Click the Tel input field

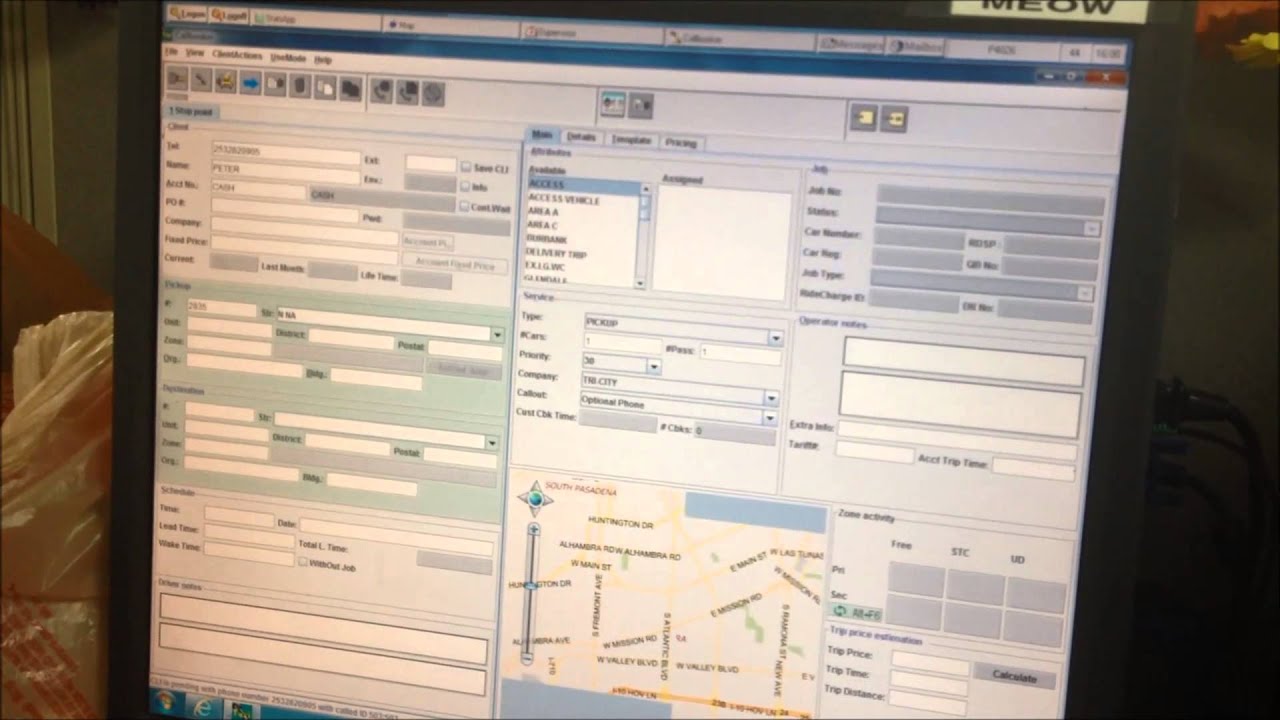[x=285, y=154]
